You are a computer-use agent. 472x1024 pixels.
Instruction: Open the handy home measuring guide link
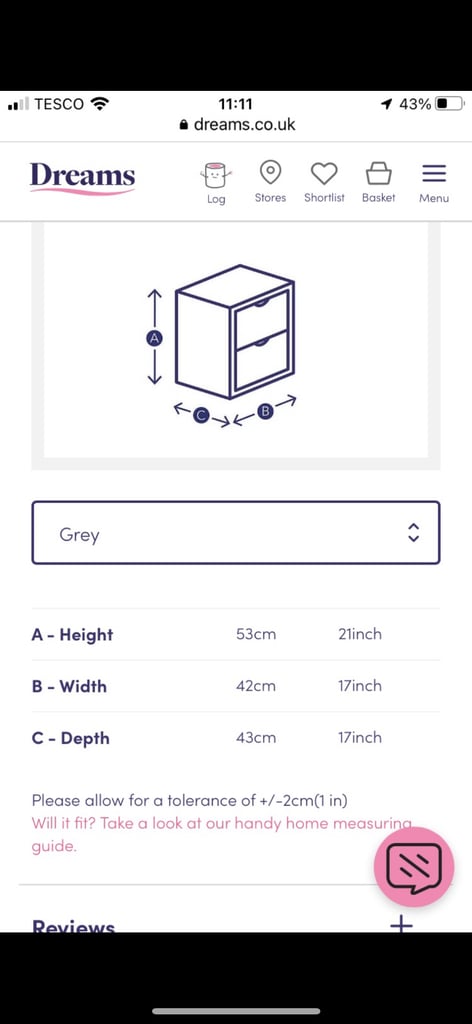pyautogui.click(x=221, y=835)
